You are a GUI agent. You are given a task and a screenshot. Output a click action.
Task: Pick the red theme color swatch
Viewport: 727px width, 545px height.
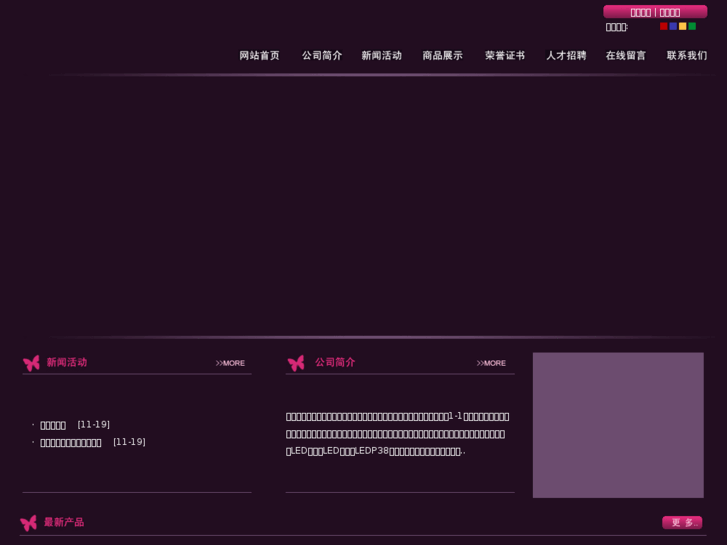pyautogui.click(x=663, y=26)
